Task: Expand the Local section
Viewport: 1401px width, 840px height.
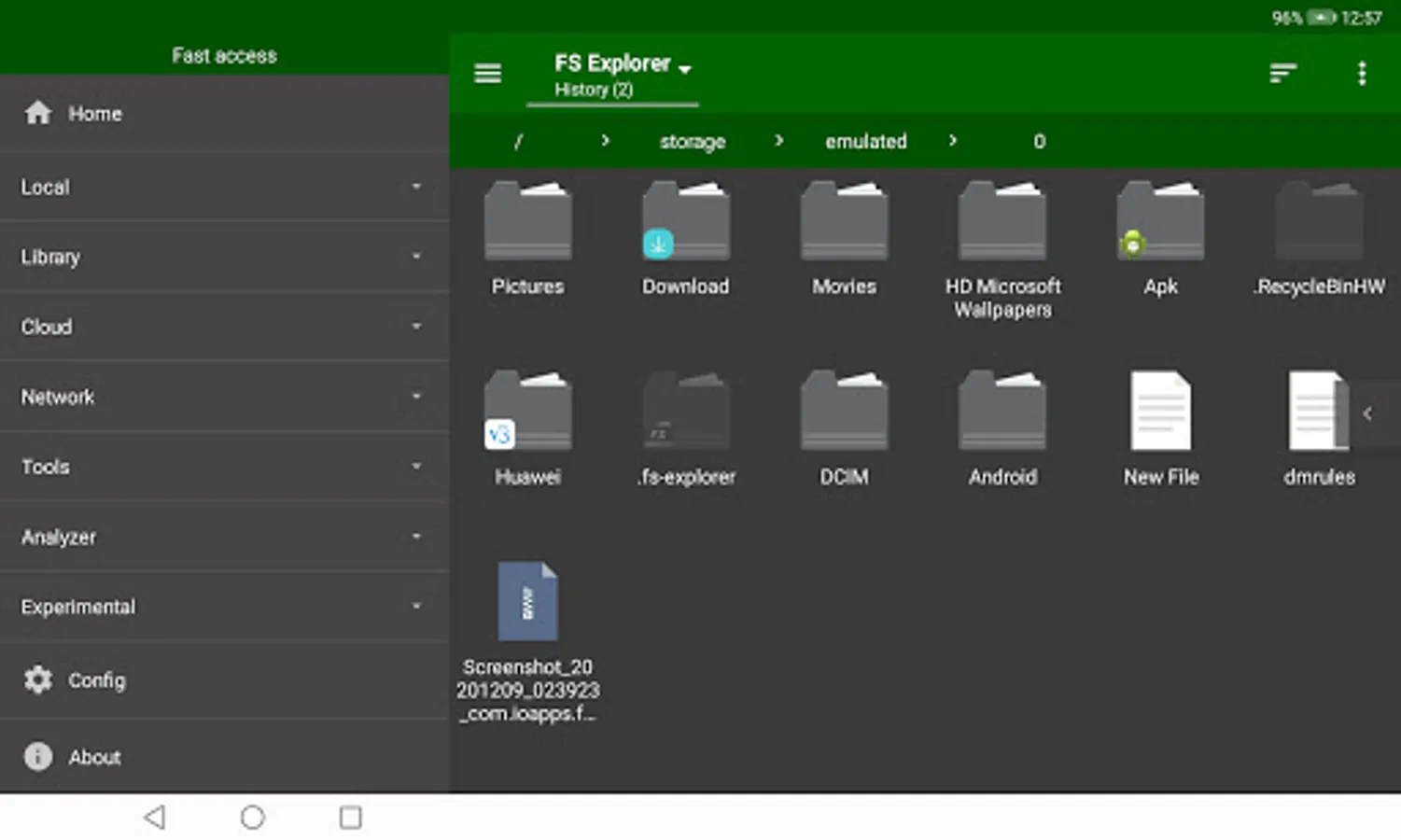Action: point(224,187)
